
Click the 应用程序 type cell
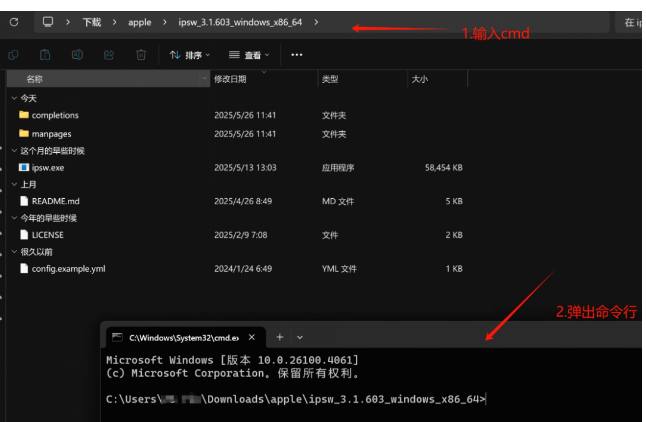[338, 168]
